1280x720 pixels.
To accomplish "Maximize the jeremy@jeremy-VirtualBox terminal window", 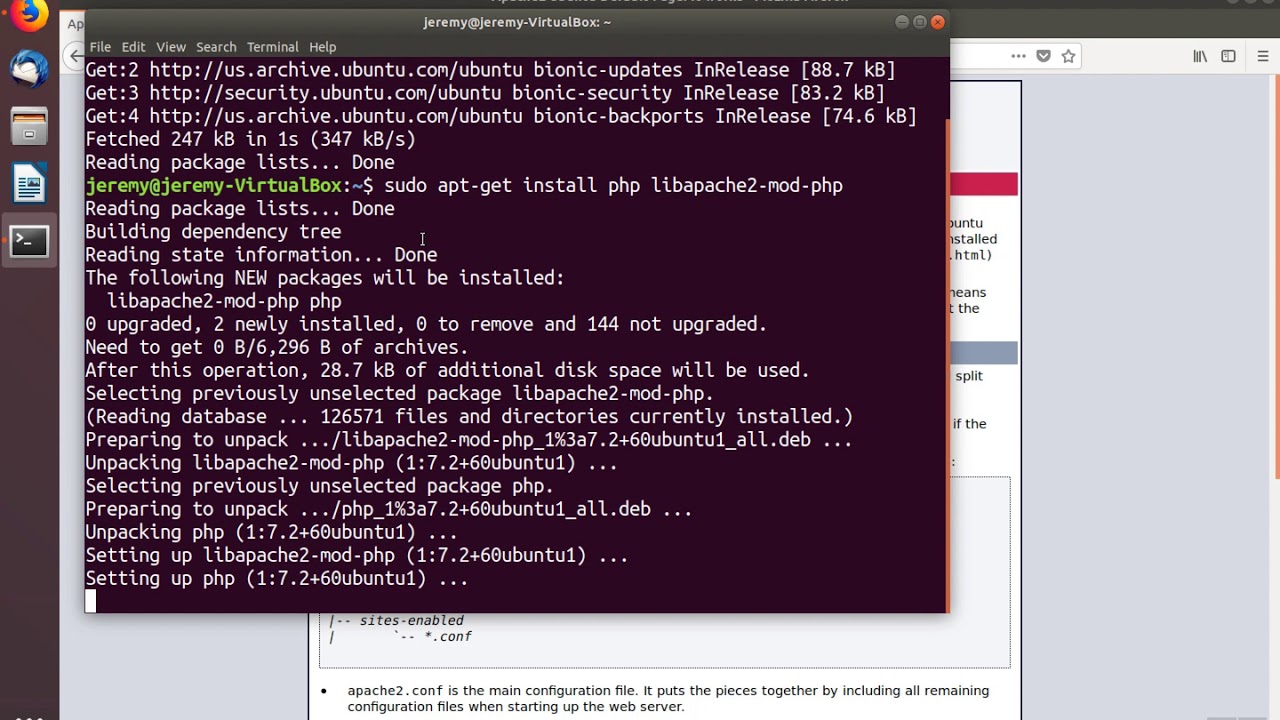I will [x=919, y=22].
